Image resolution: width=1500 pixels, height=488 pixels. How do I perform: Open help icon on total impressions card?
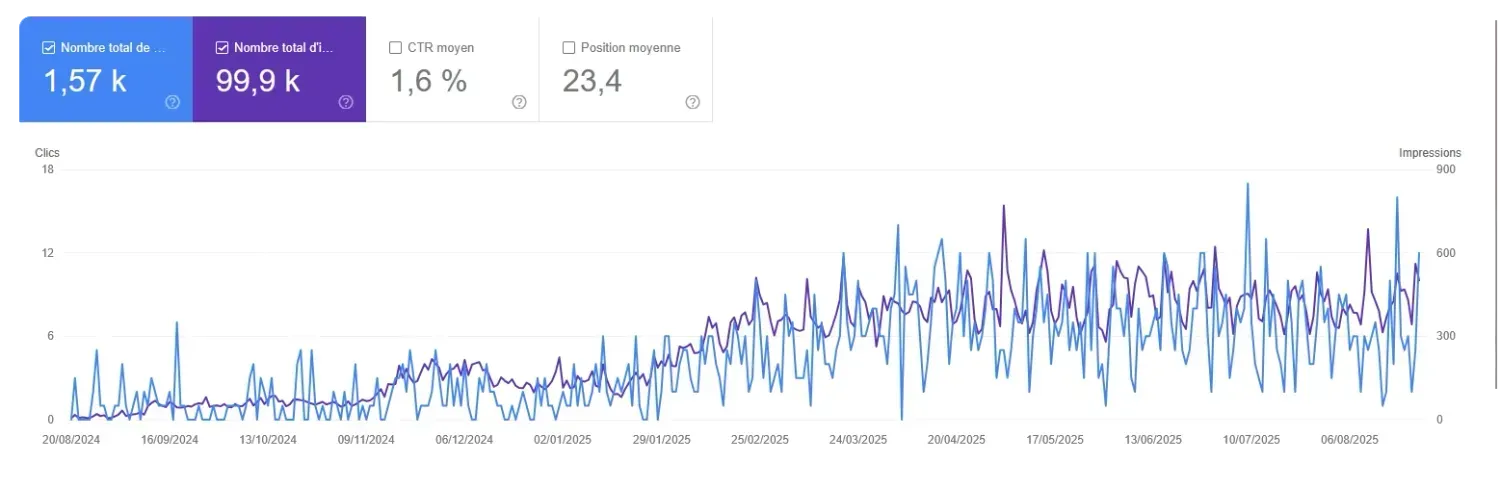(346, 102)
